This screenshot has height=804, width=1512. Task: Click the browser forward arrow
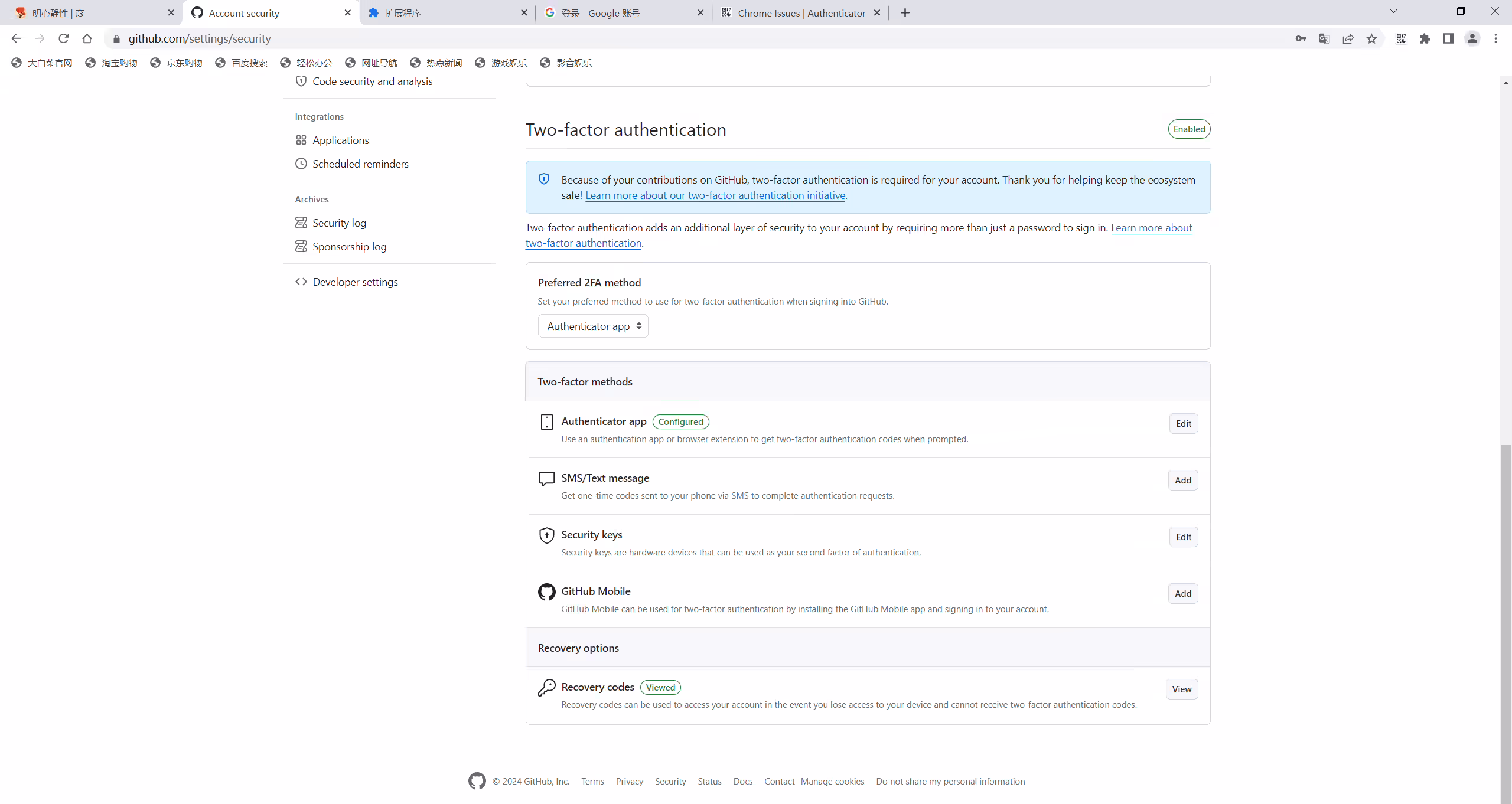pyautogui.click(x=40, y=38)
